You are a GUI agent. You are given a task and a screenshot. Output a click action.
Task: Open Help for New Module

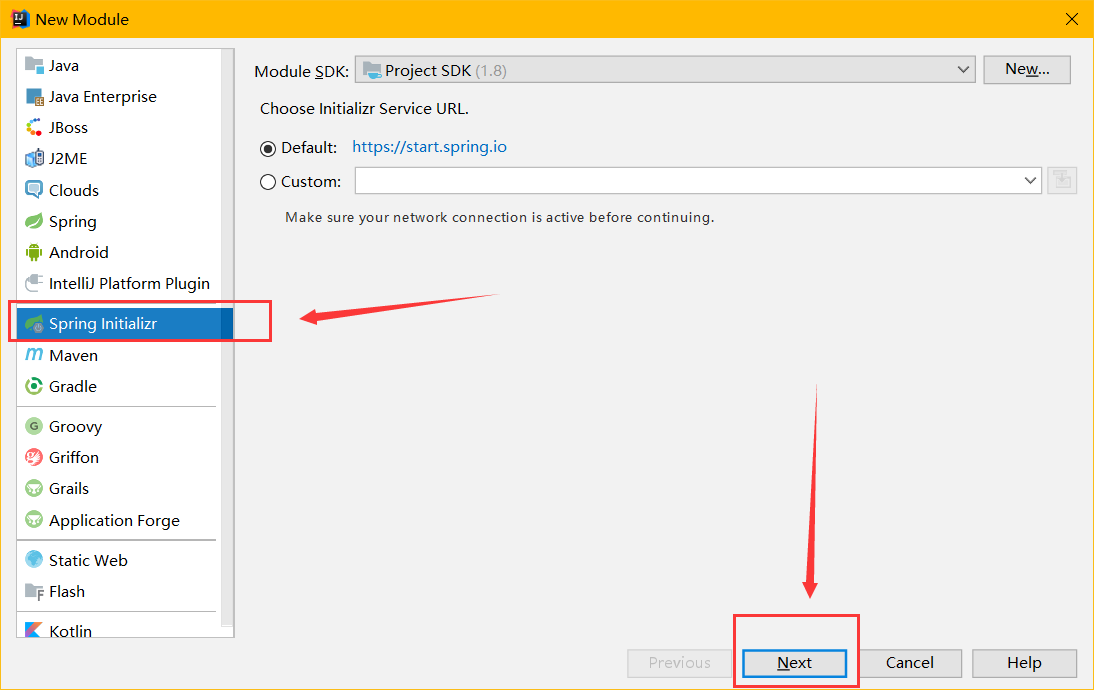1024,663
